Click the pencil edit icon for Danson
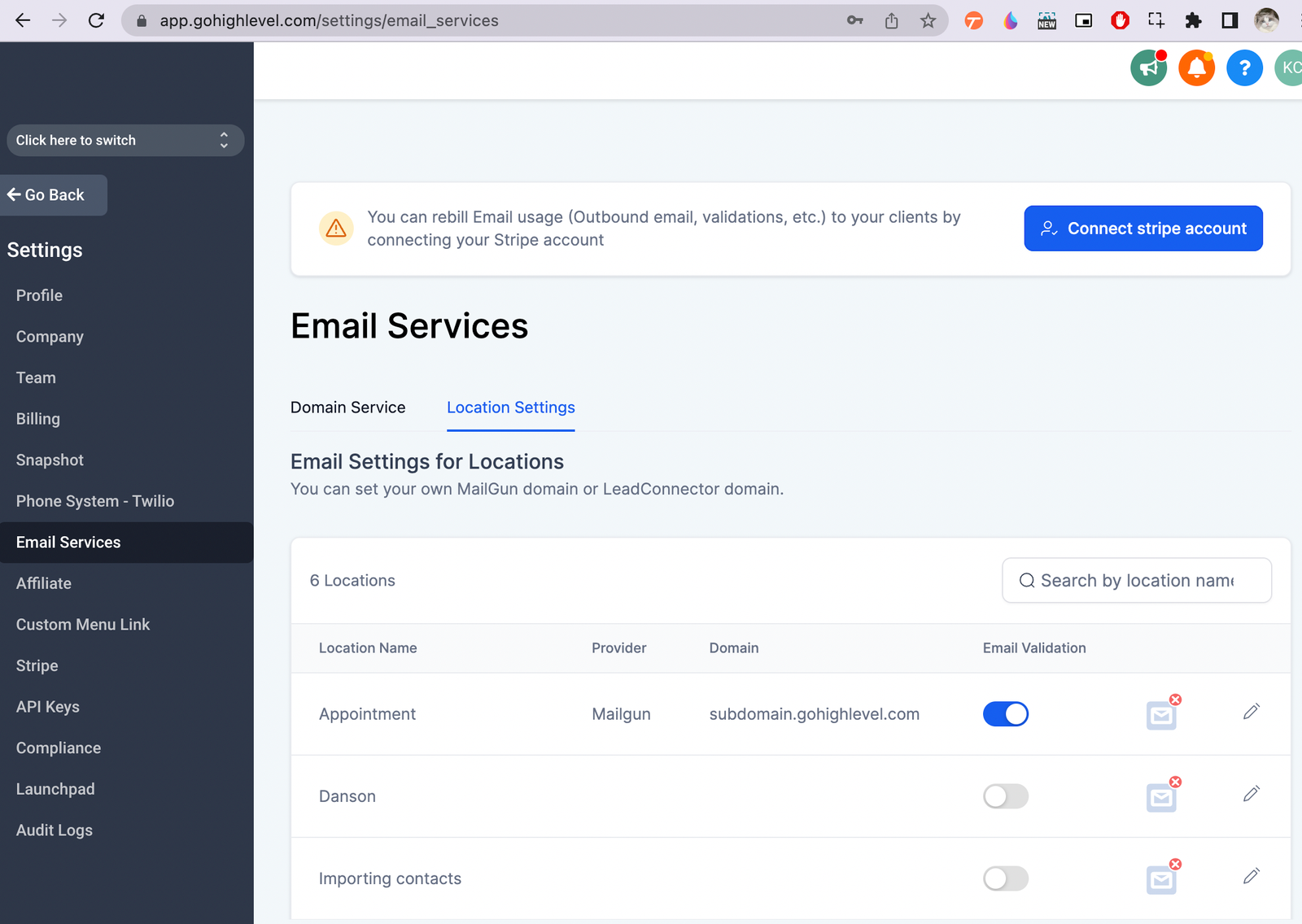This screenshot has width=1302, height=924. 1251,795
